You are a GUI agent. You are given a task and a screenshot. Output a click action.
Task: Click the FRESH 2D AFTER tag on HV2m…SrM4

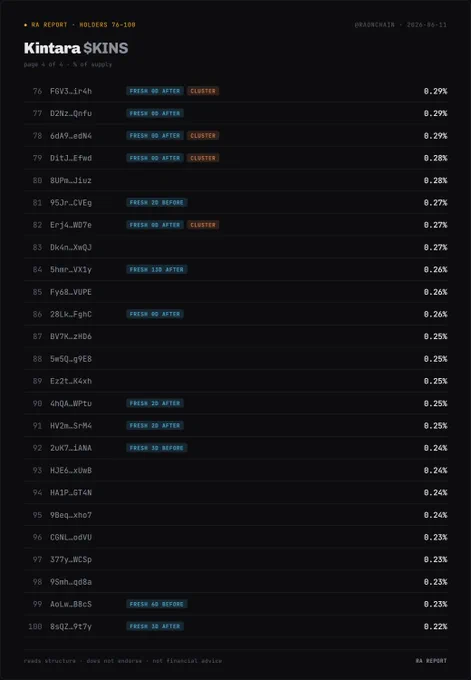155,425
